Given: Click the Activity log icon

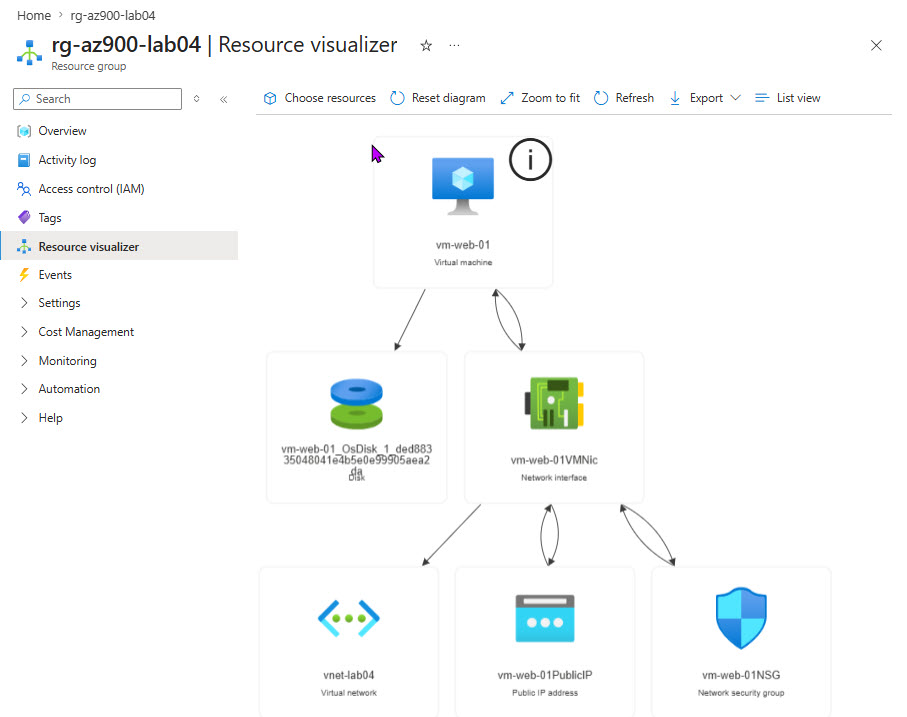Looking at the screenshot, I should click(24, 160).
